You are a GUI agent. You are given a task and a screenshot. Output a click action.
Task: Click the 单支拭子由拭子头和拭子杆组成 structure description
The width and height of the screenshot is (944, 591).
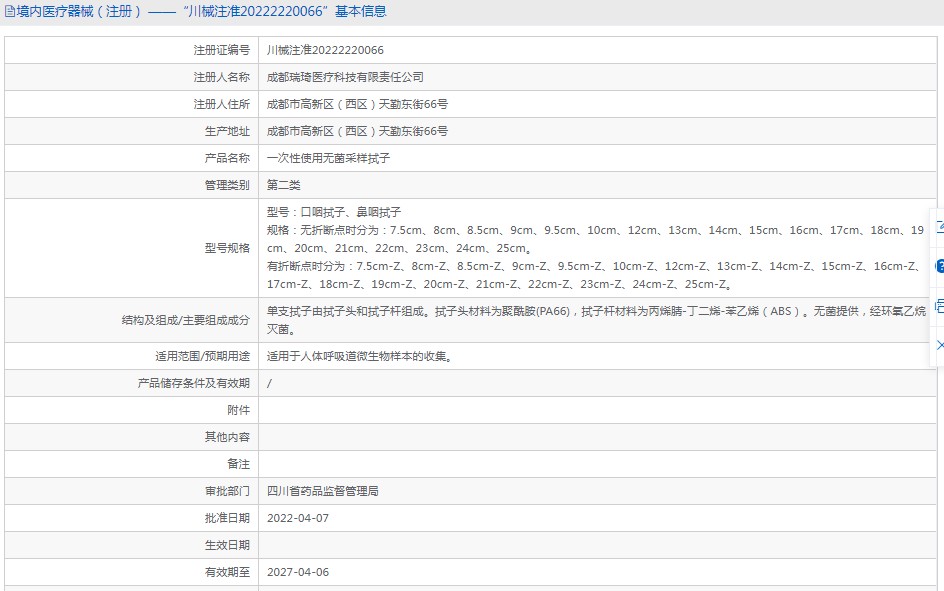(x=597, y=320)
